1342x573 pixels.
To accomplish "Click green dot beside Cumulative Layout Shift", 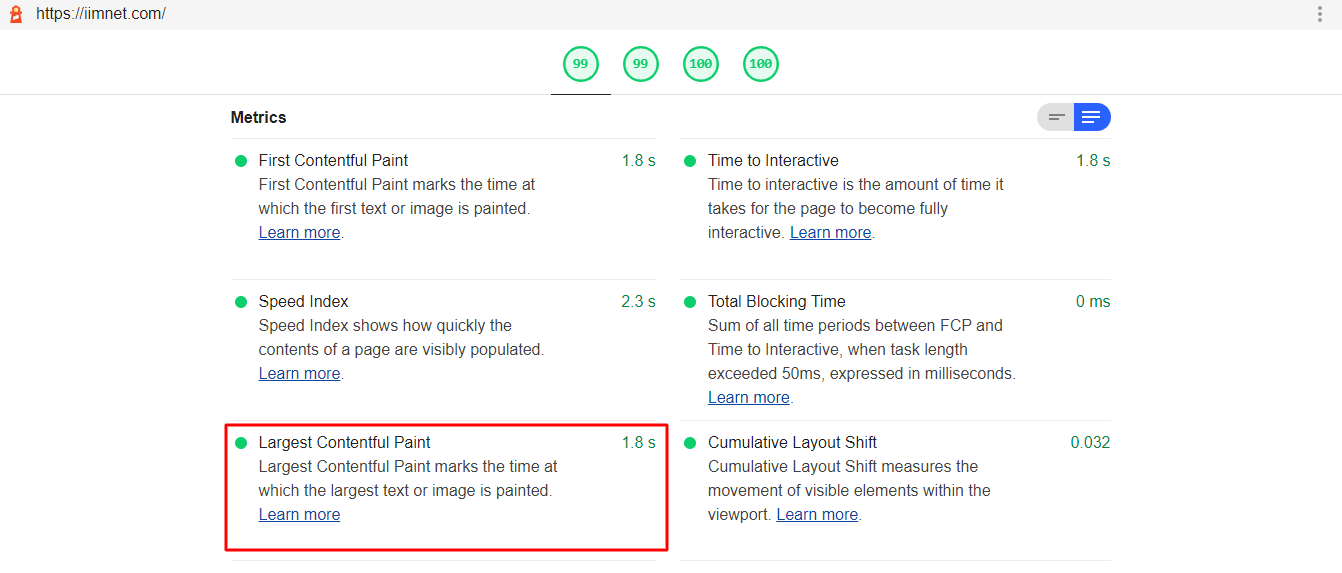I will 690,443.
